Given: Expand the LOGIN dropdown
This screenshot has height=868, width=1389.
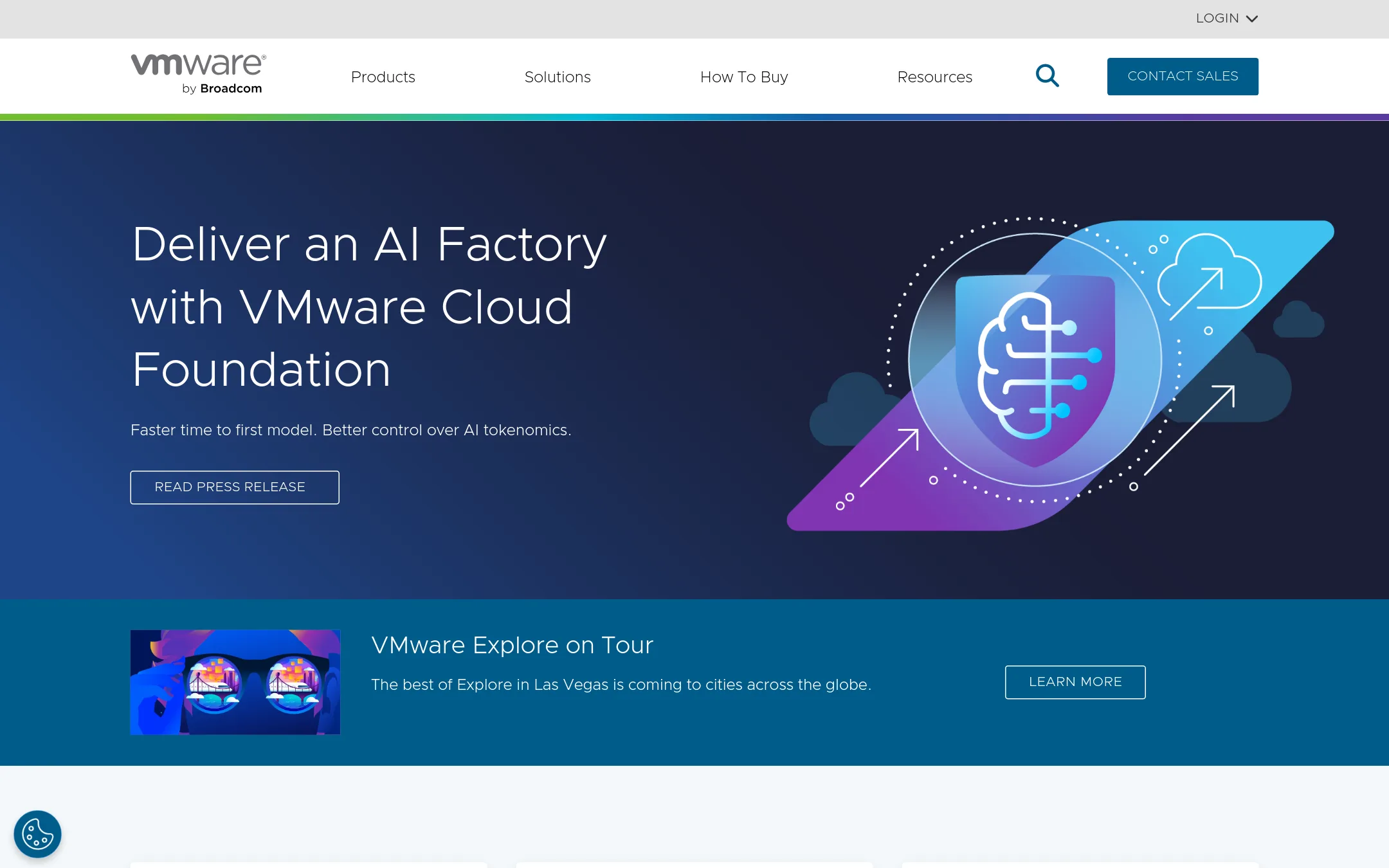Looking at the screenshot, I should click(1226, 19).
